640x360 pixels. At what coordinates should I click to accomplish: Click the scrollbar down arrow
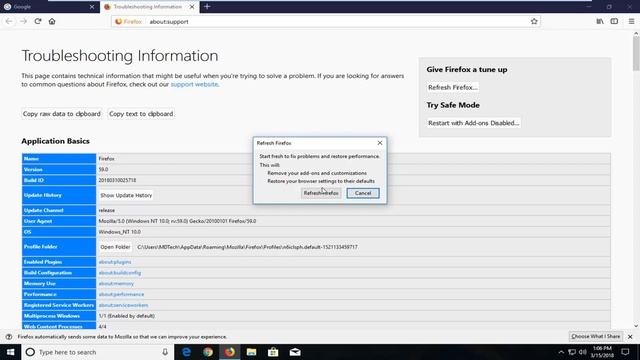point(636,326)
